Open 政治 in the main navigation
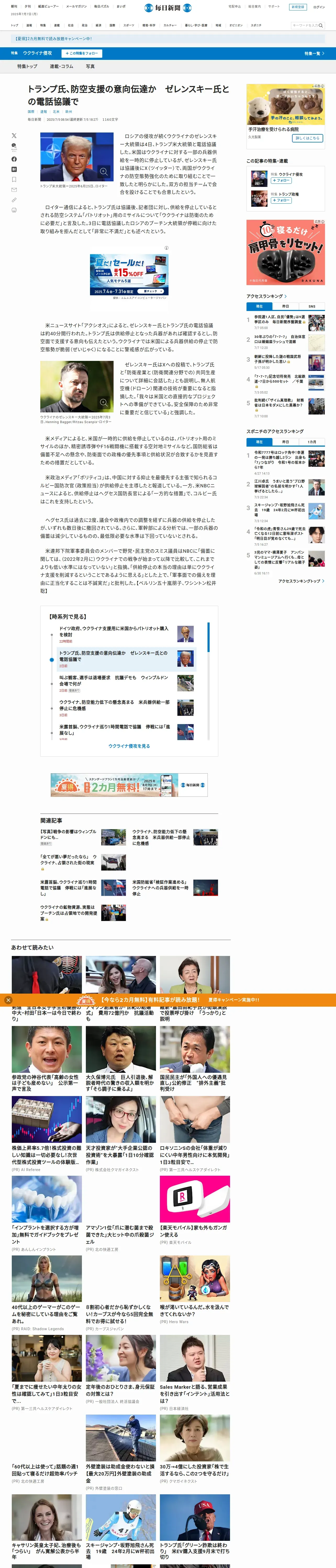336x1568 pixels. [x=84, y=26]
